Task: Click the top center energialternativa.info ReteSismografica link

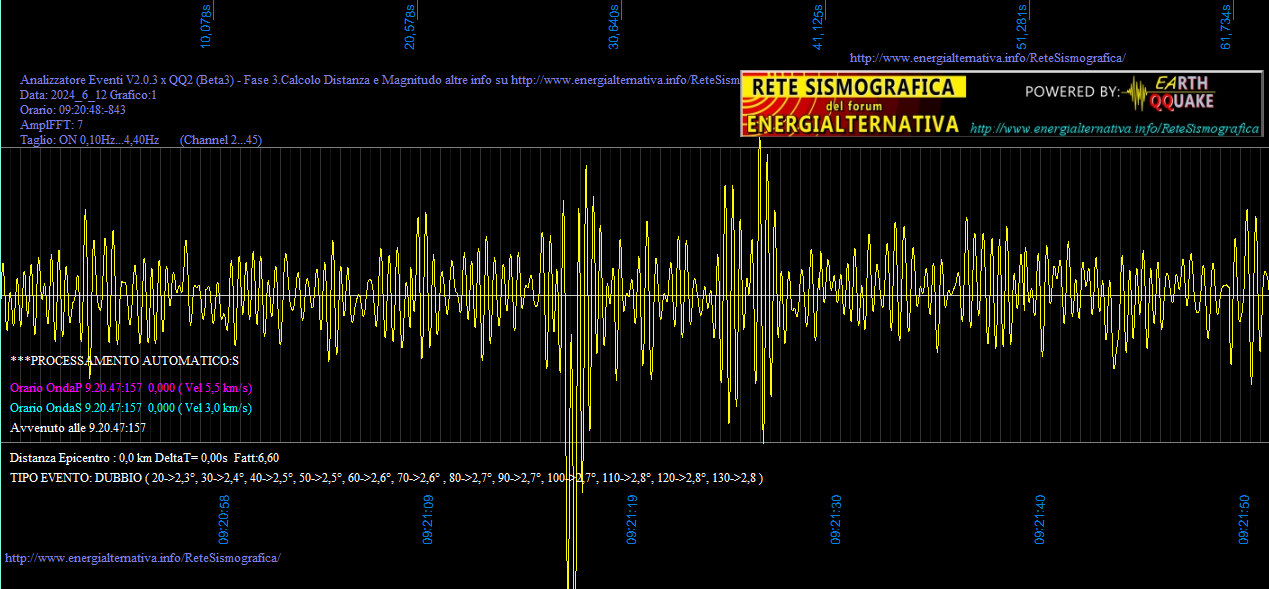Action: [x=987, y=58]
